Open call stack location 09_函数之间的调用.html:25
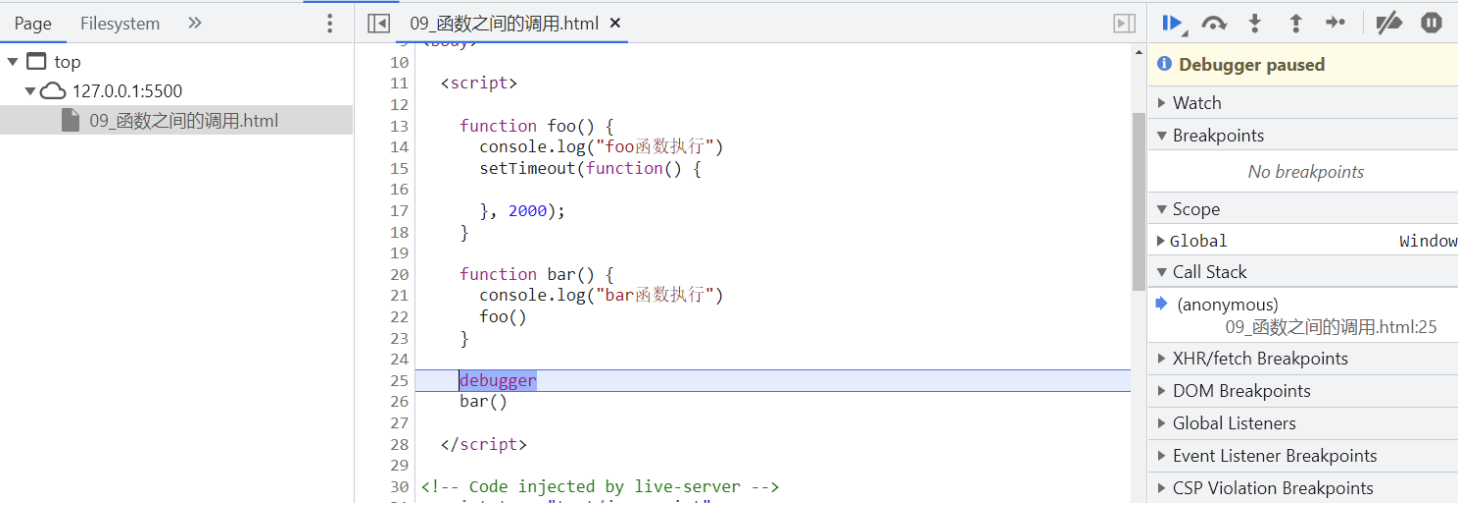 point(1331,327)
